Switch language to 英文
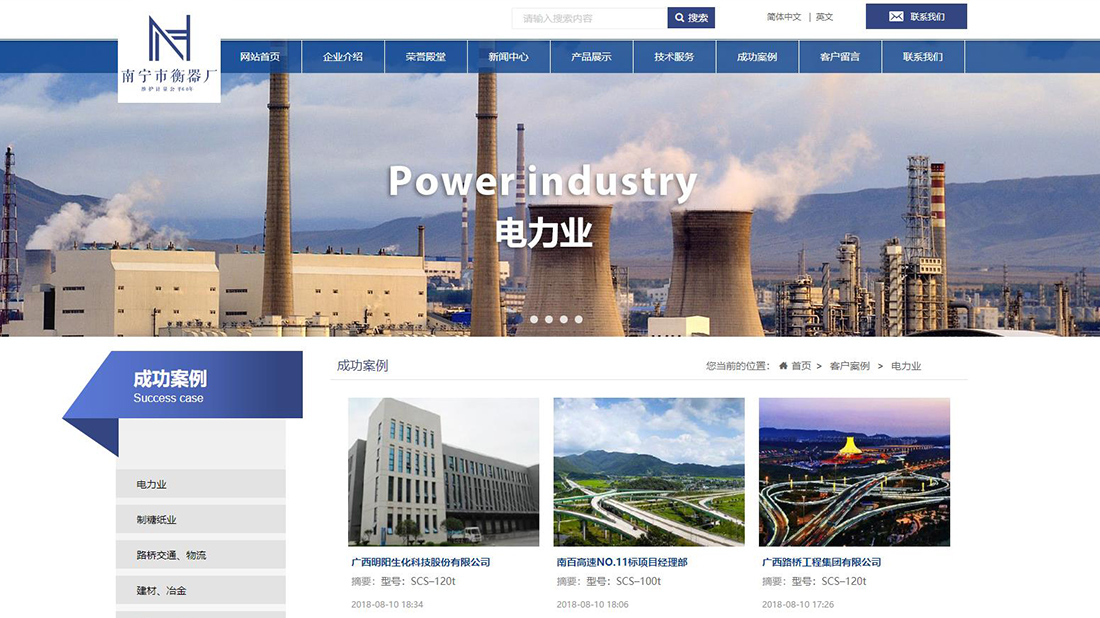1100x618 pixels. (824, 17)
